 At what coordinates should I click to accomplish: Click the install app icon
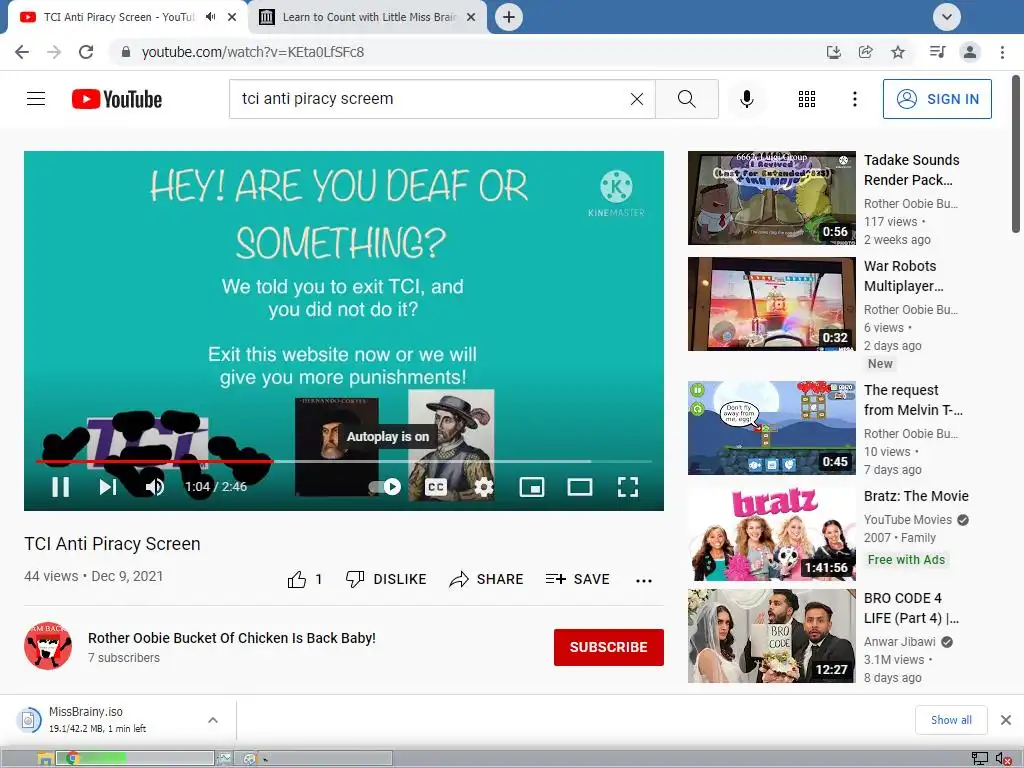pos(833,52)
